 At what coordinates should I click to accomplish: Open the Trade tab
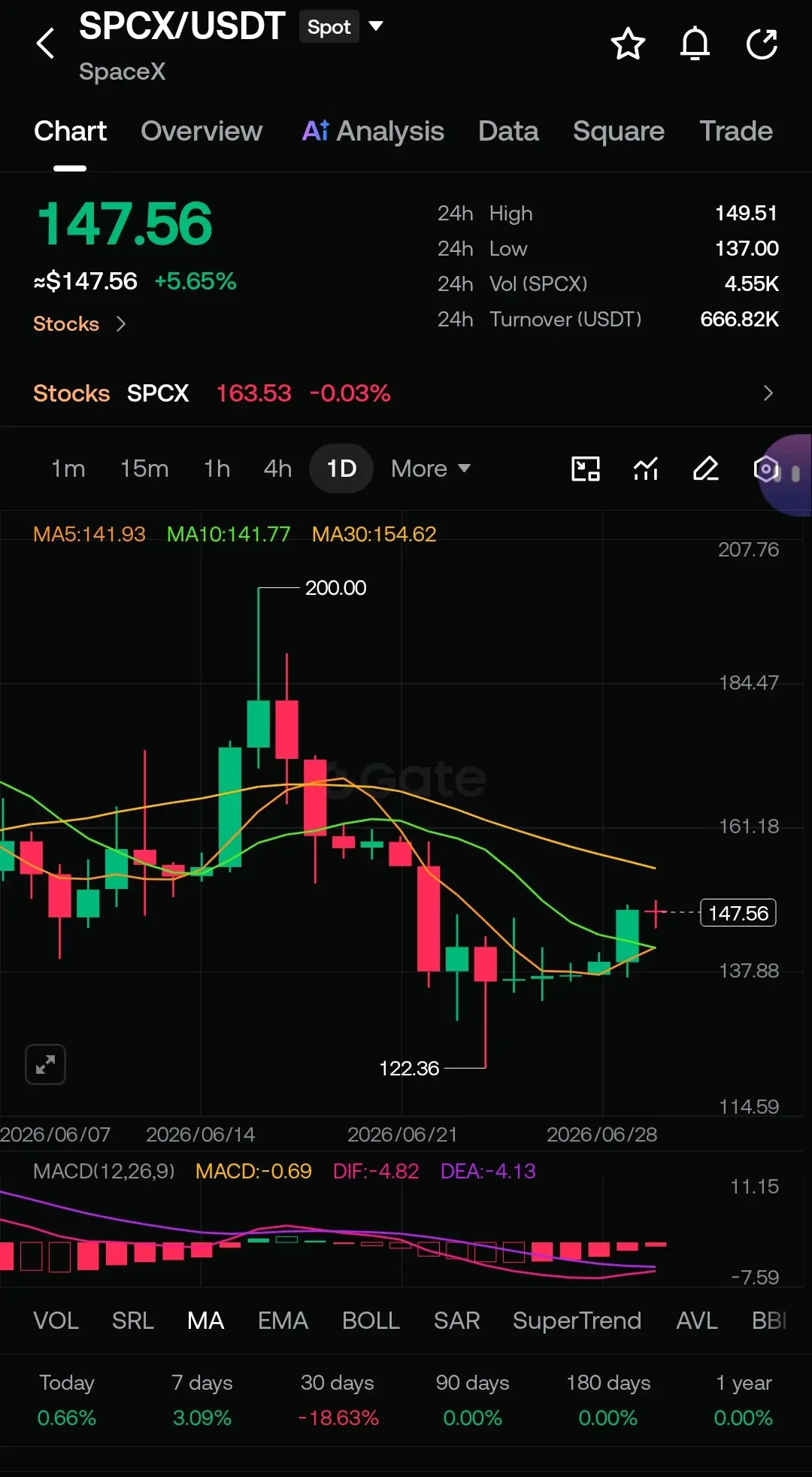pyautogui.click(x=736, y=131)
